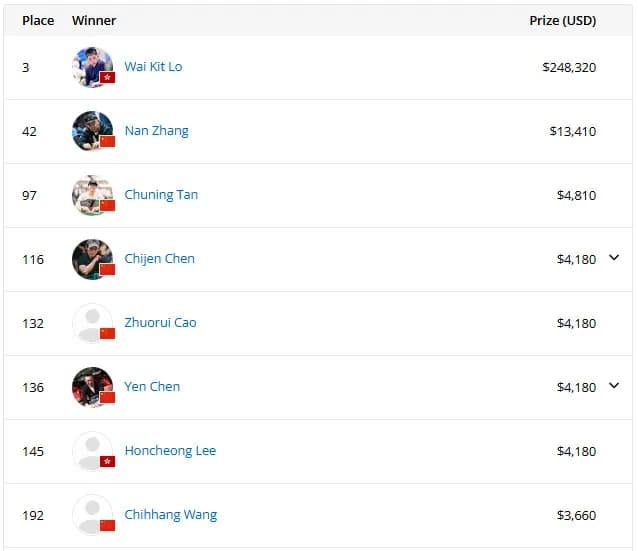638x551 pixels.
Task: Open Nan Zhang player link
Action: [x=157, y=131]
